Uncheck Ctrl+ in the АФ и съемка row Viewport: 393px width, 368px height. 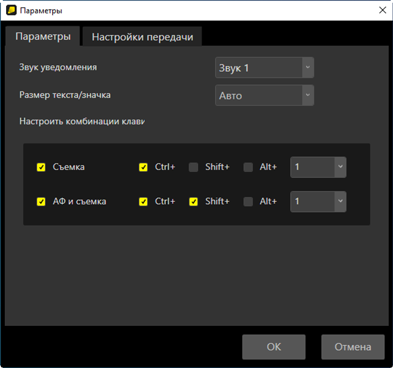143,202
